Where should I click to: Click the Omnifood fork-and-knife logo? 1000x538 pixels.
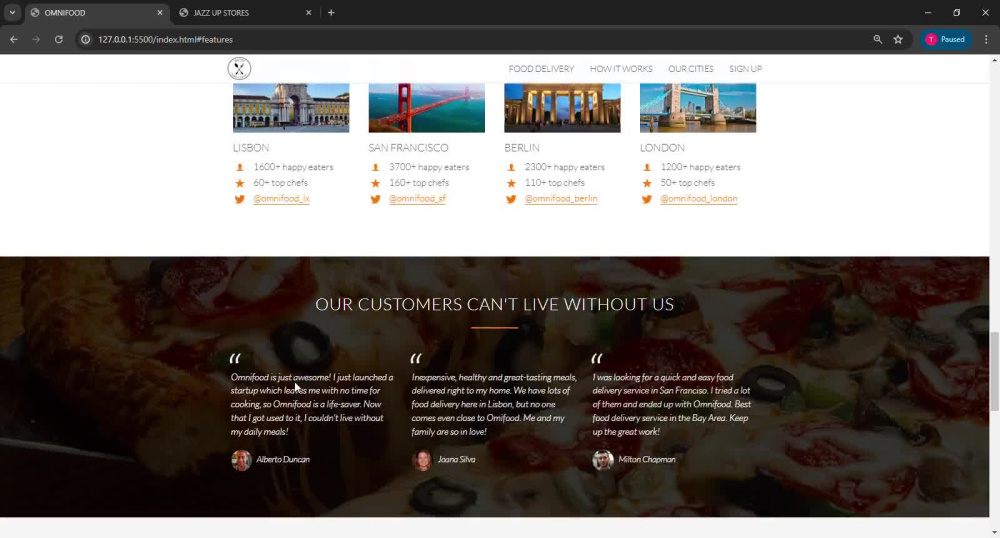click(239, 69)
